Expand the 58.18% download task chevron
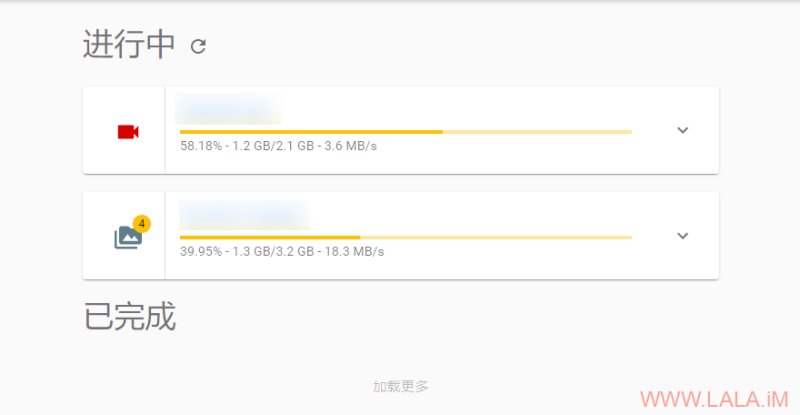The height and width of the screenshot is (415, 800). pos(683,130)
